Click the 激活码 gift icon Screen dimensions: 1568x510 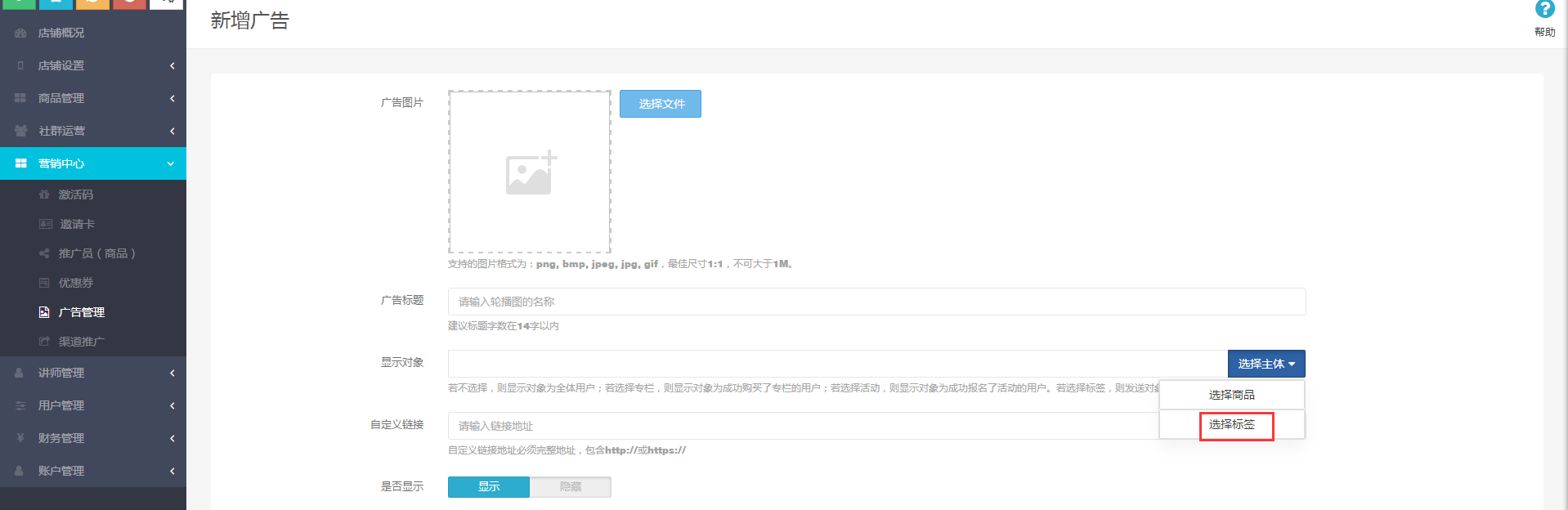pos(44,195)
